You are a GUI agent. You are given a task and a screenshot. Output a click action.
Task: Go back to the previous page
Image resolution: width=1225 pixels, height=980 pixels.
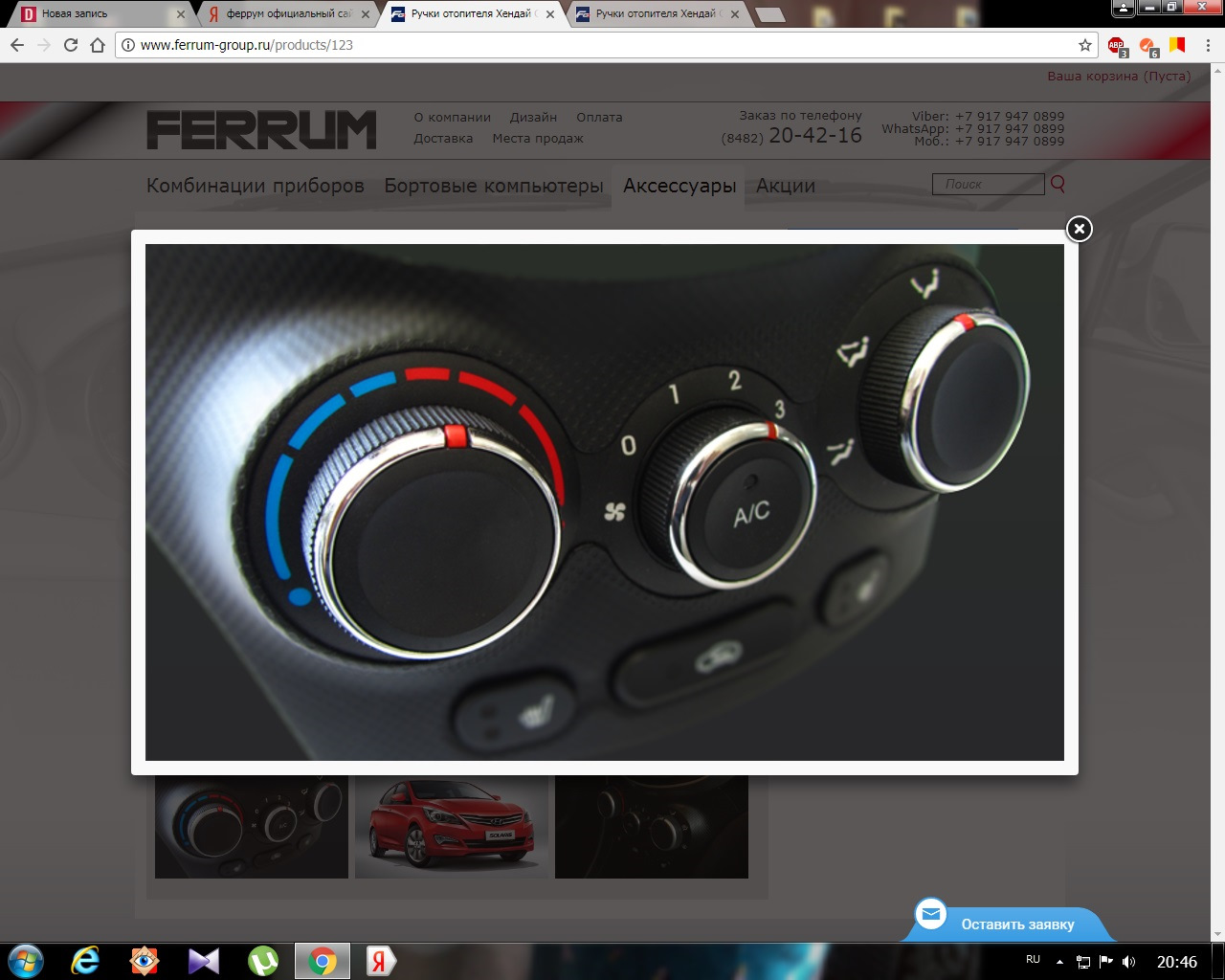click(17, 45)
